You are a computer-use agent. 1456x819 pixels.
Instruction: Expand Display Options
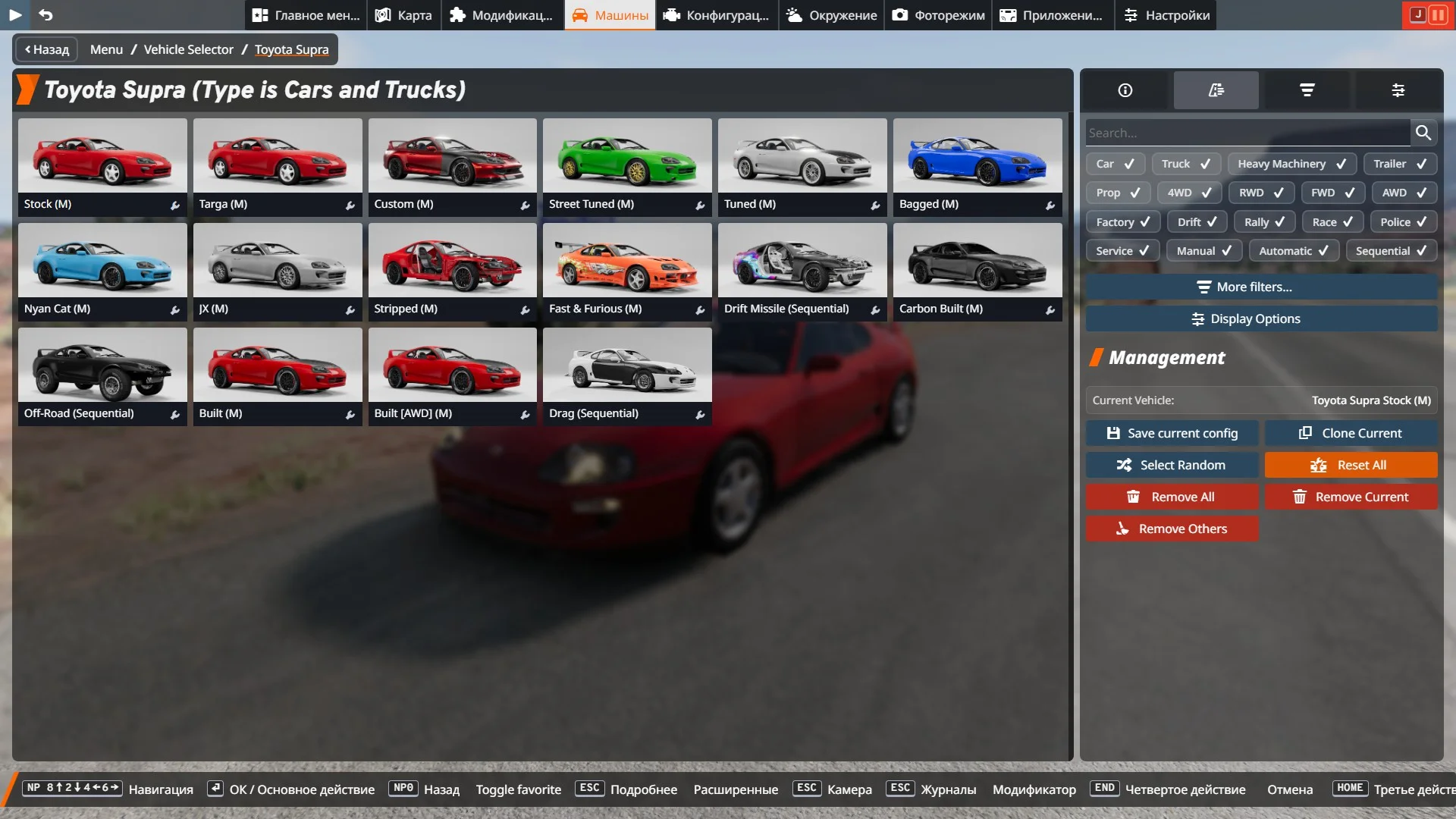(1261, 318)
